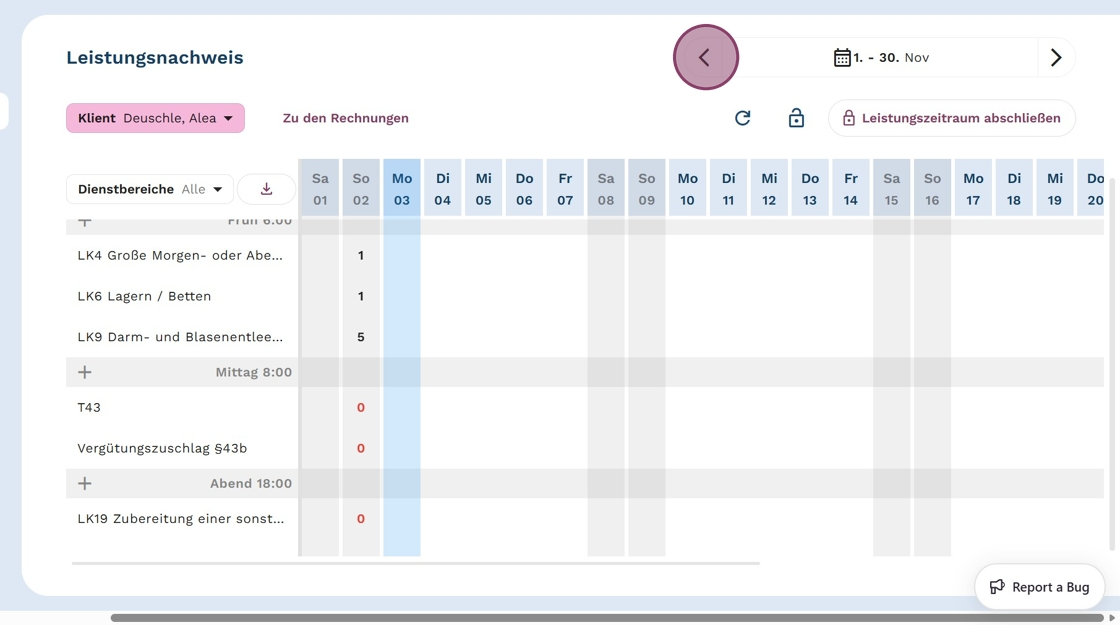Screen dimensions: 1120x625
Task: Click the refresh icon
Action: coord(743,118)
